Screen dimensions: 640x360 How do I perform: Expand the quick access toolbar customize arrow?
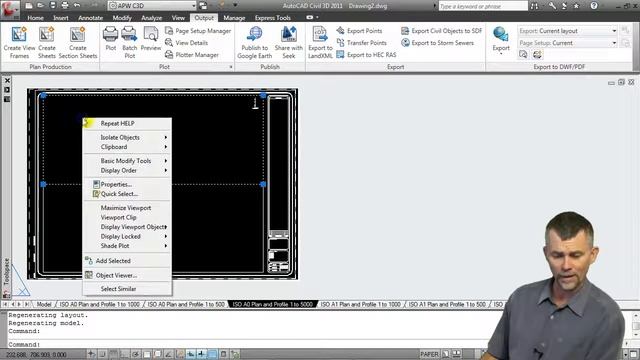(x=235, y=5)
